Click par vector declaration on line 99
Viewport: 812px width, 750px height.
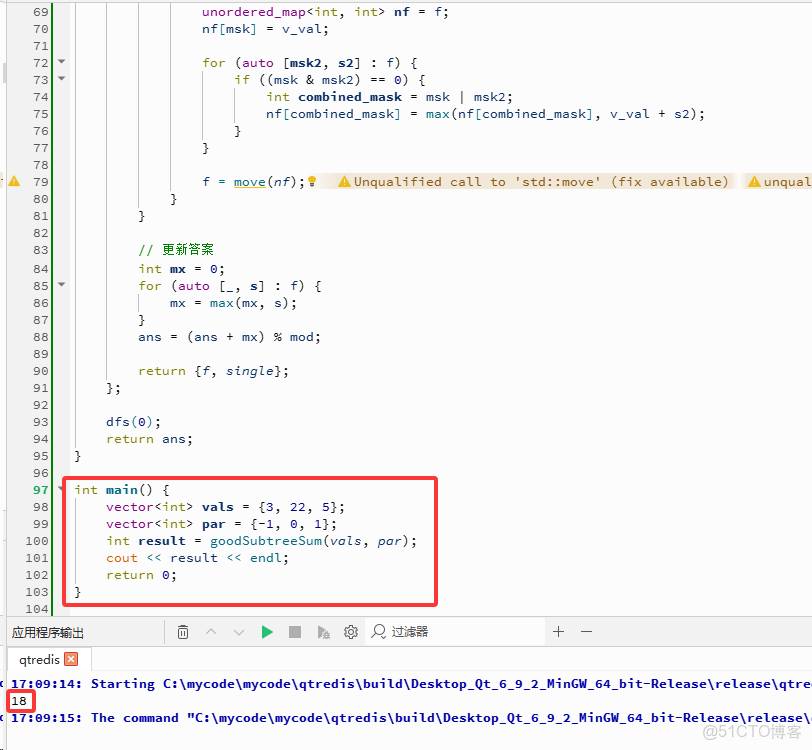pyautogui.click(x=221, y=524)
